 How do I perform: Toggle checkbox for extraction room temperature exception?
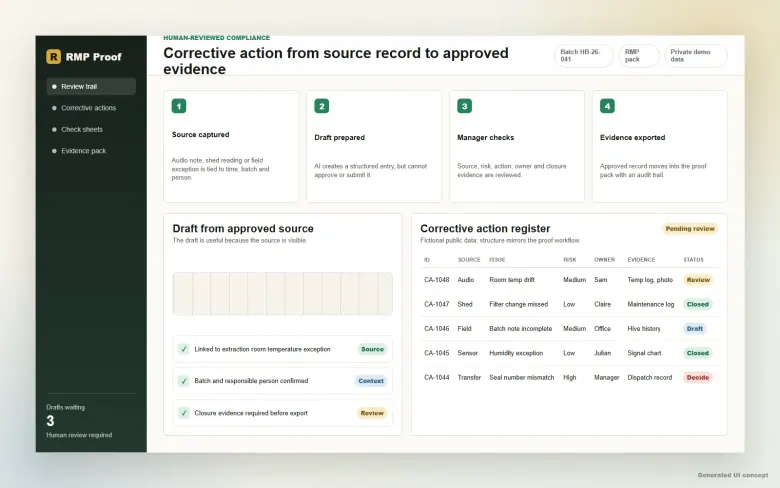point(184,349)
